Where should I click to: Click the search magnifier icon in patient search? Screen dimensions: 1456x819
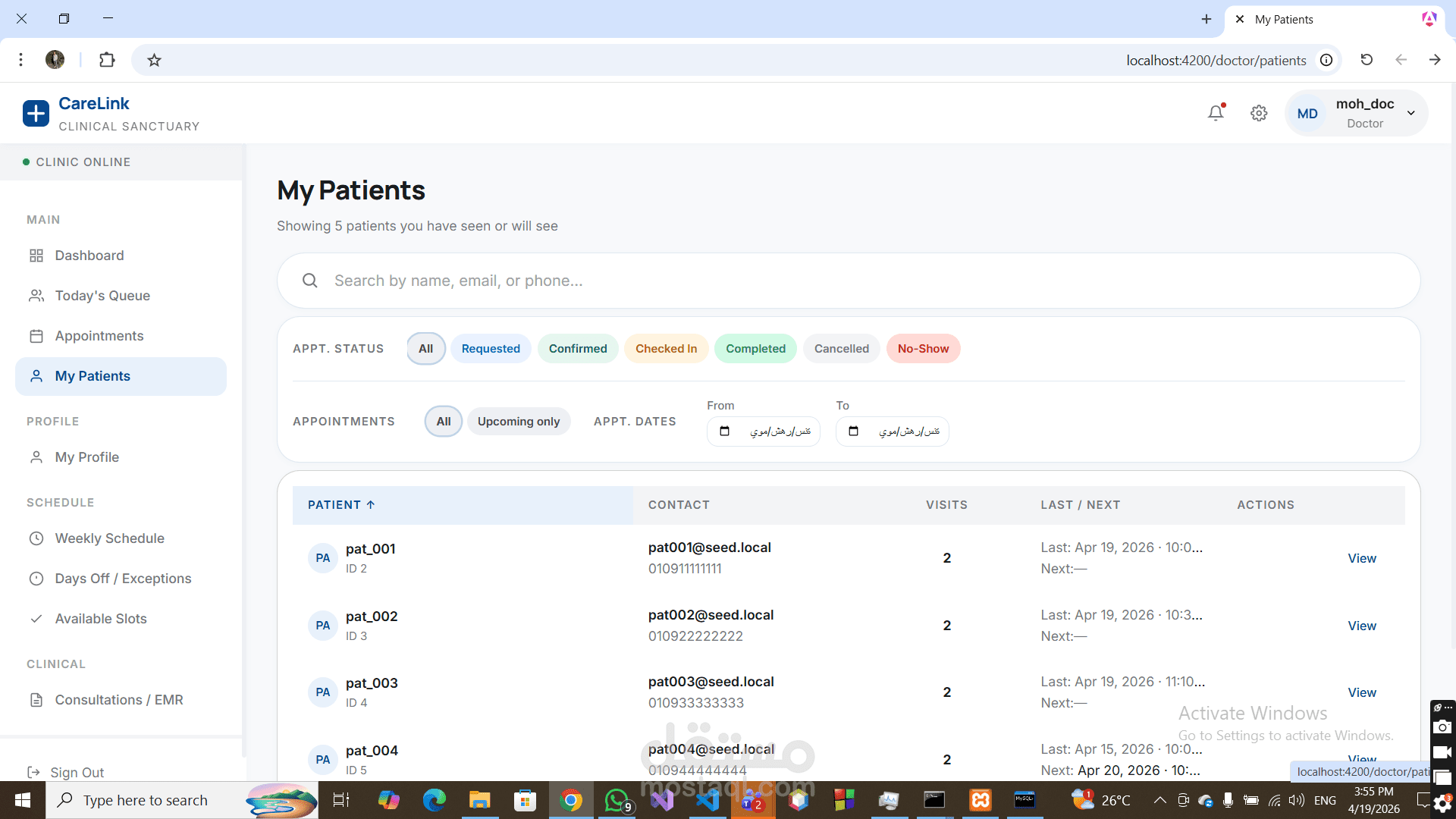click(x=309, y=281)
